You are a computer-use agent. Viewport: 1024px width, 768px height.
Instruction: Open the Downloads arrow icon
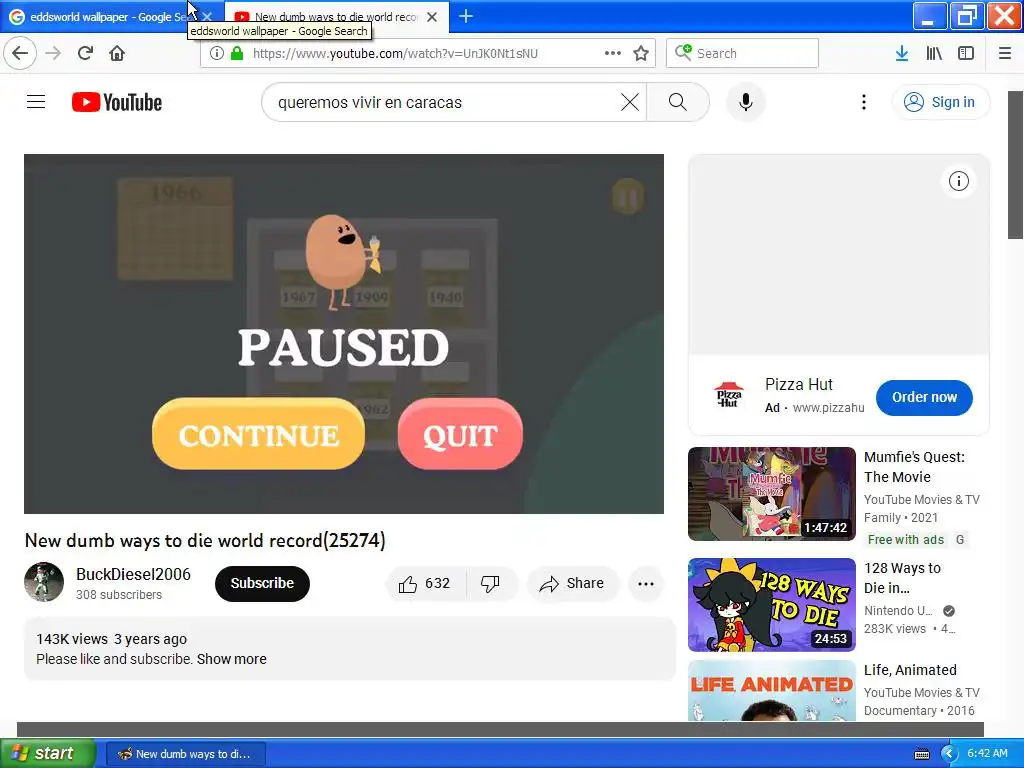click(902, 53)
